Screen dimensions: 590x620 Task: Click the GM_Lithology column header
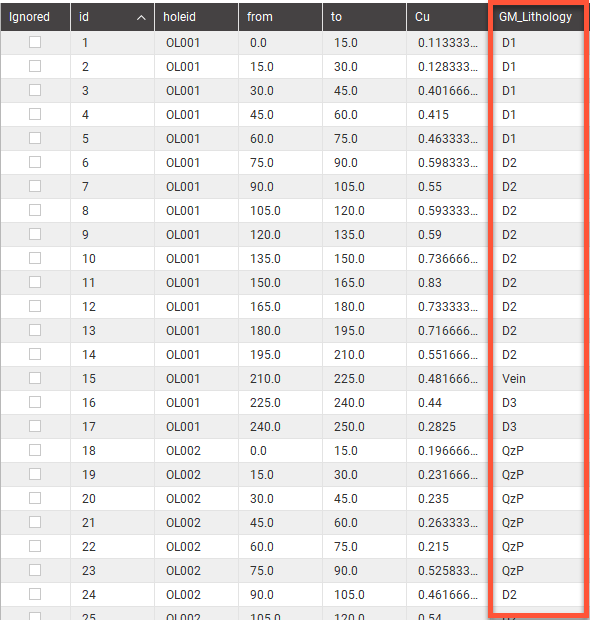[537, 17]
